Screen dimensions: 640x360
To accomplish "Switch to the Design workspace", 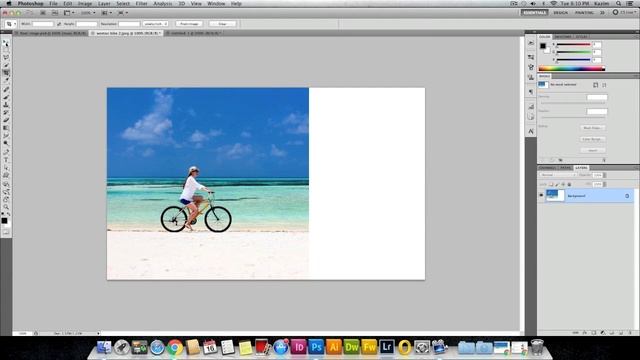I will [560, 13].
